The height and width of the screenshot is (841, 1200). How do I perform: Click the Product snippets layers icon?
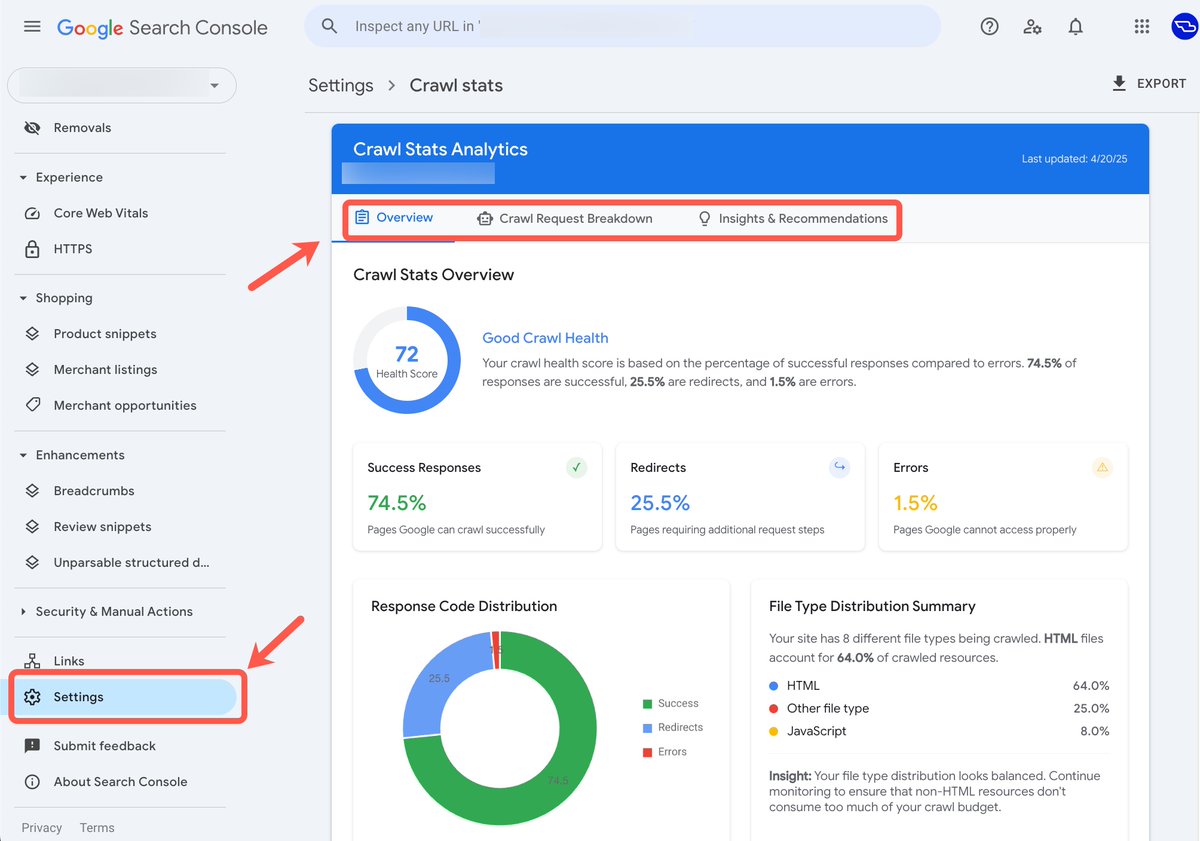click(32, 334)
